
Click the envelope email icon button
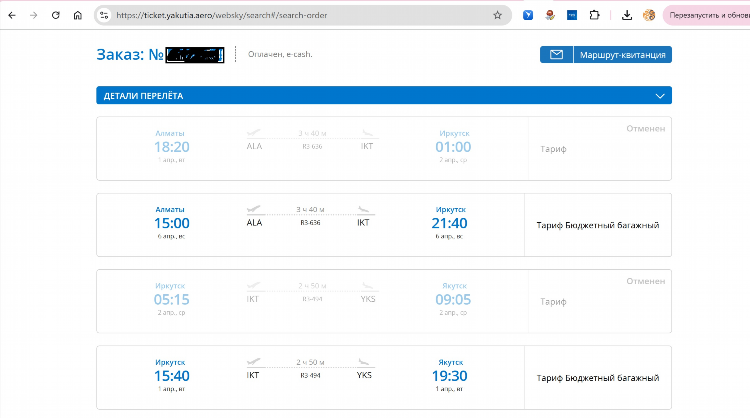tap(556, 55)
